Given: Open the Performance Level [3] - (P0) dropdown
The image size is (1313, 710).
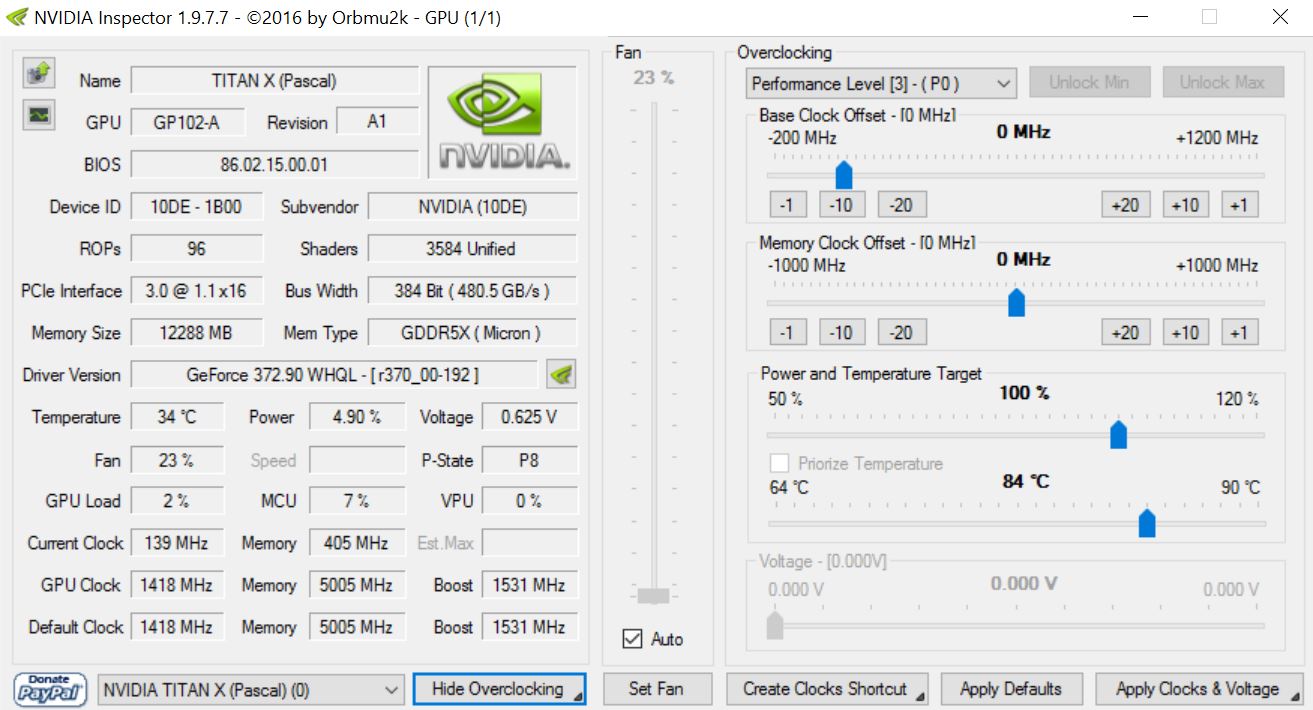Looking at the screenshot, I should tap(881, 83).
